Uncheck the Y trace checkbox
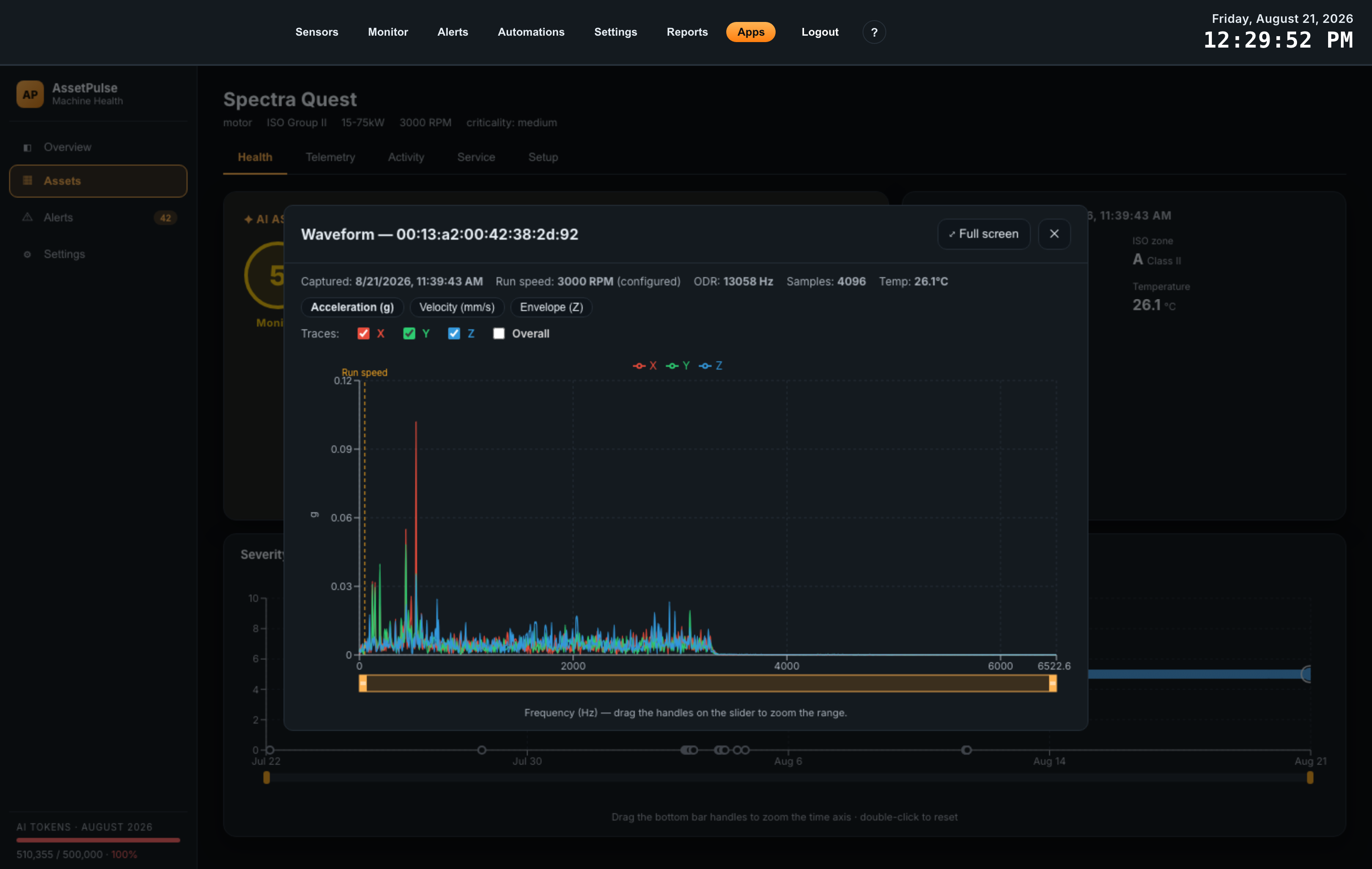The width and height of the screenshot is (1372, 869). 408,334
